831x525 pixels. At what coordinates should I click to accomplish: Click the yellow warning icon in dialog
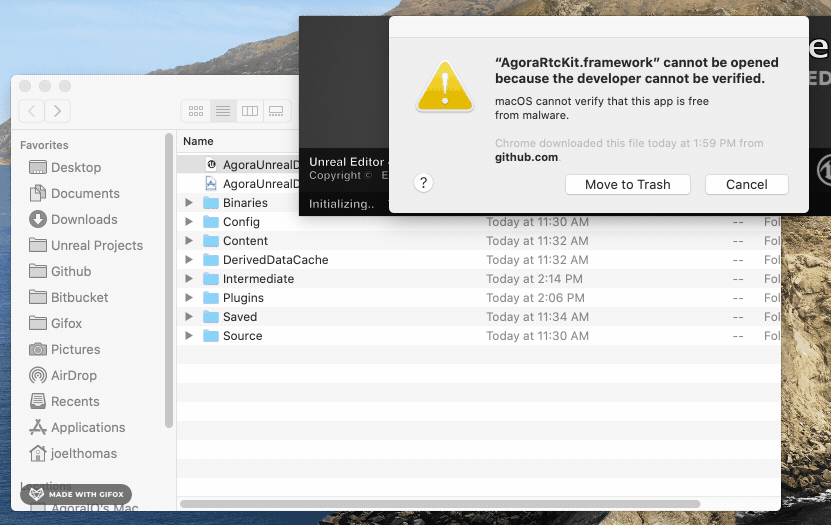coord(445,86)
